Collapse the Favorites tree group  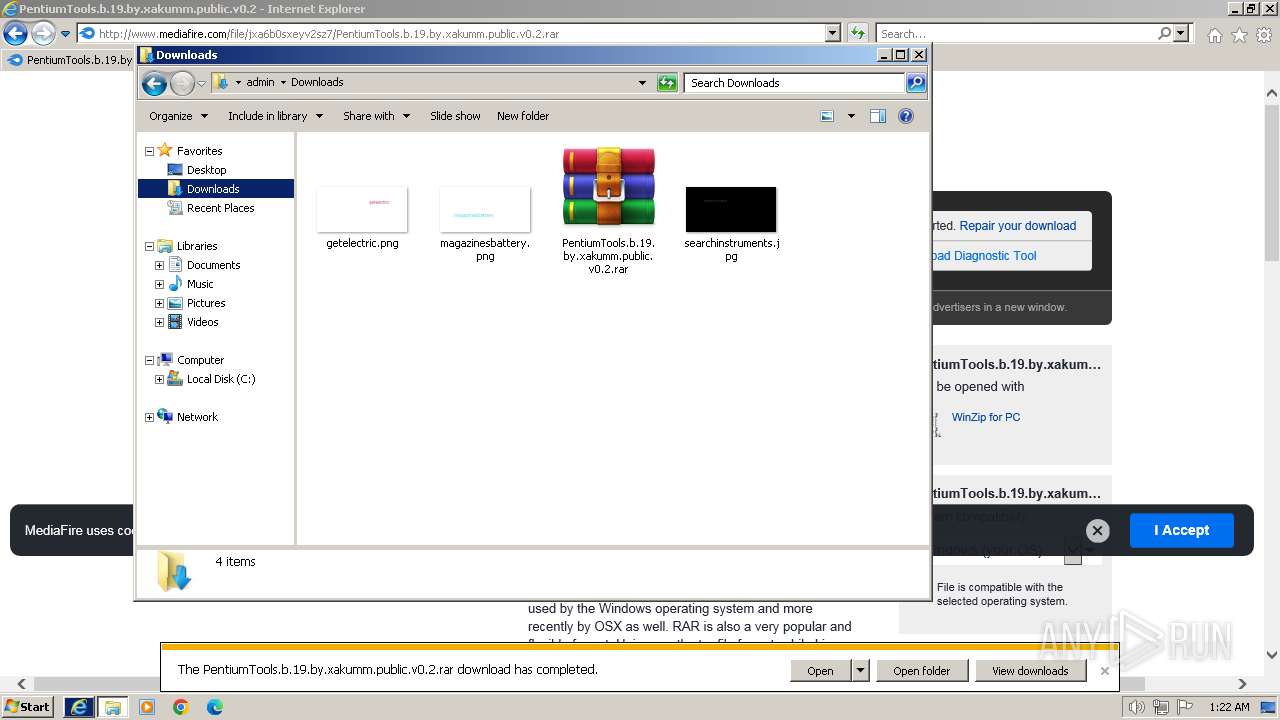pos(149,151)
